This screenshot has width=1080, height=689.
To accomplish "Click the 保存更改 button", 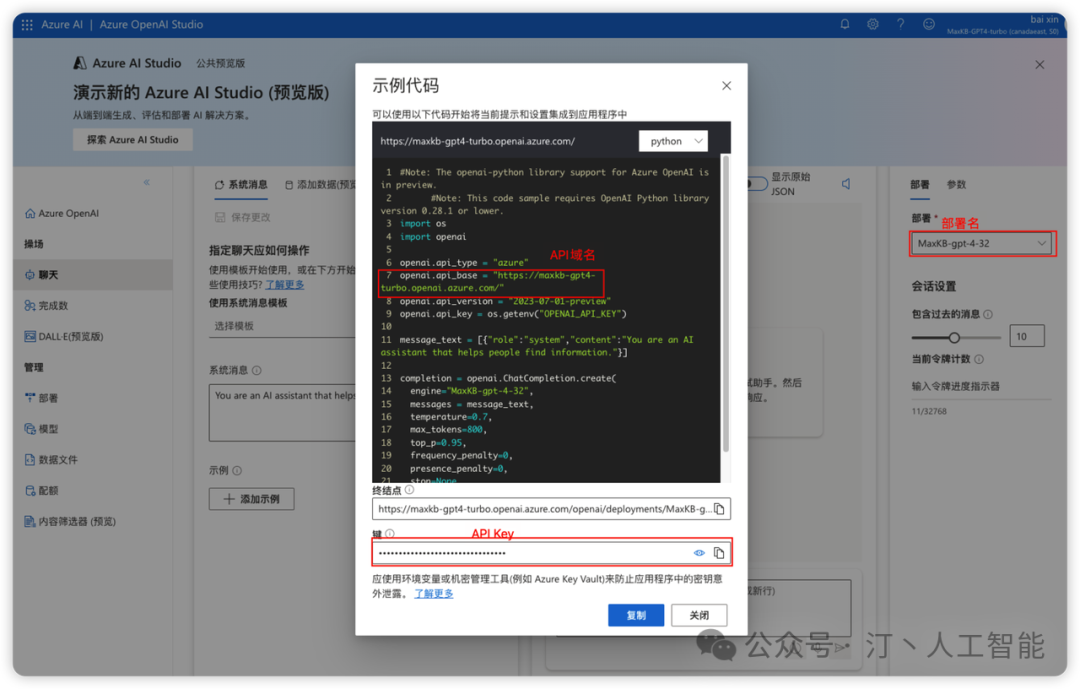I will 242,217.
